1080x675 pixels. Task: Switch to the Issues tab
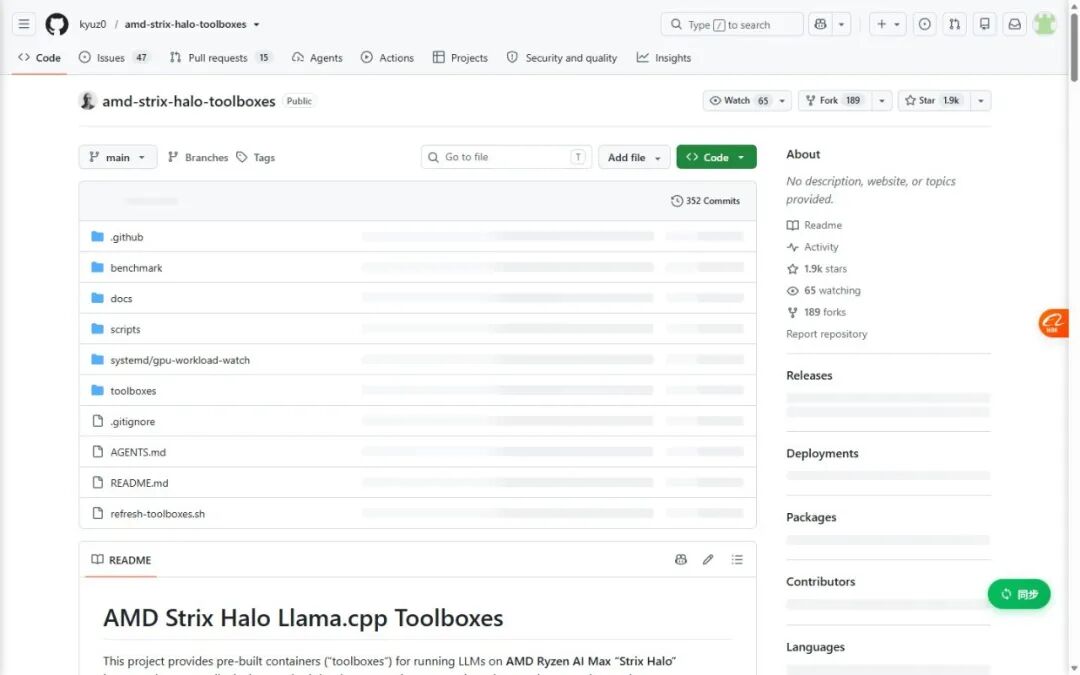[x=114, y=58]
